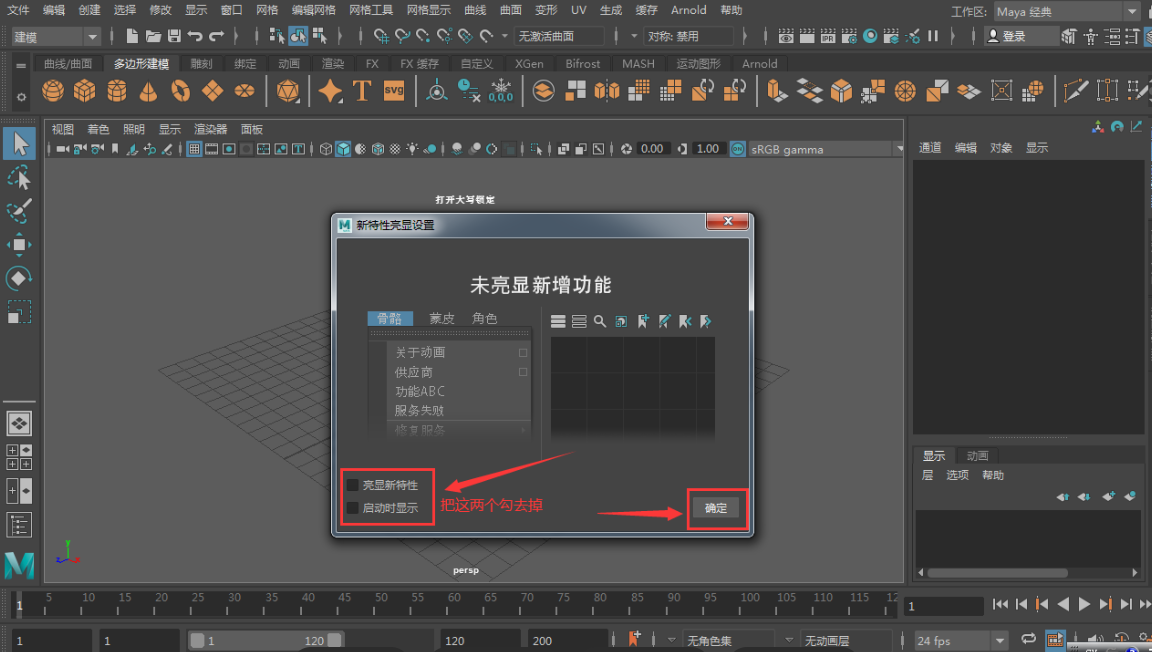Uncheck the 亮显新特性 checkbox
1152x652 pixels.
[x=353, y=485]
